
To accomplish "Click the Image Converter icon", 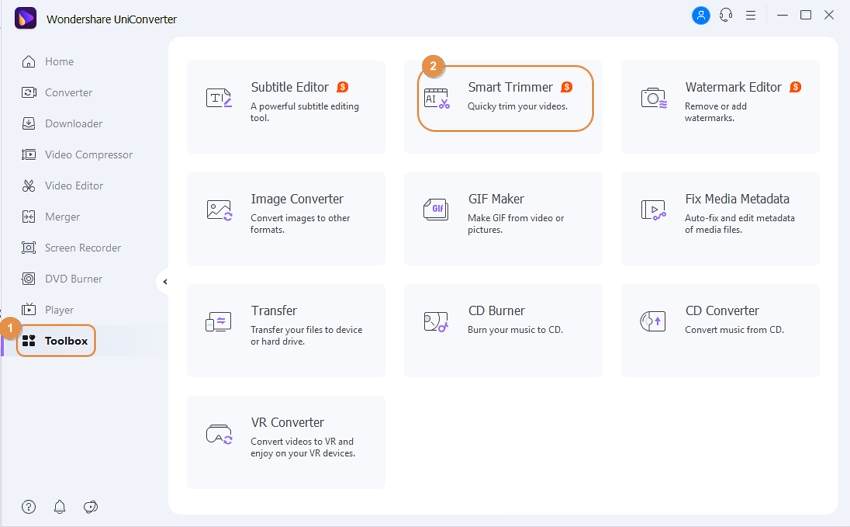I will click(x=219, y=210).
